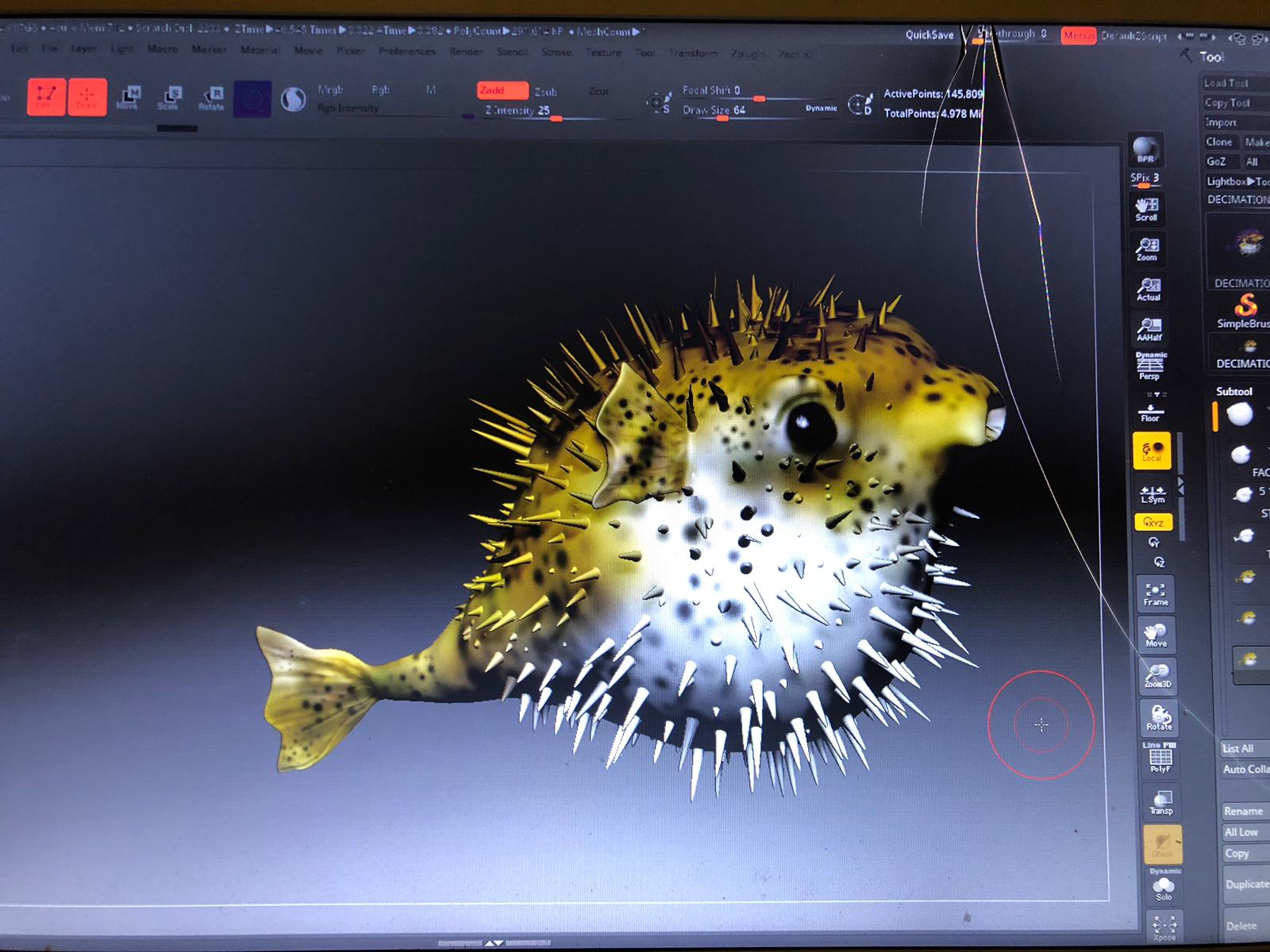Collapse the Subtool section

(x=1234, y=391)
